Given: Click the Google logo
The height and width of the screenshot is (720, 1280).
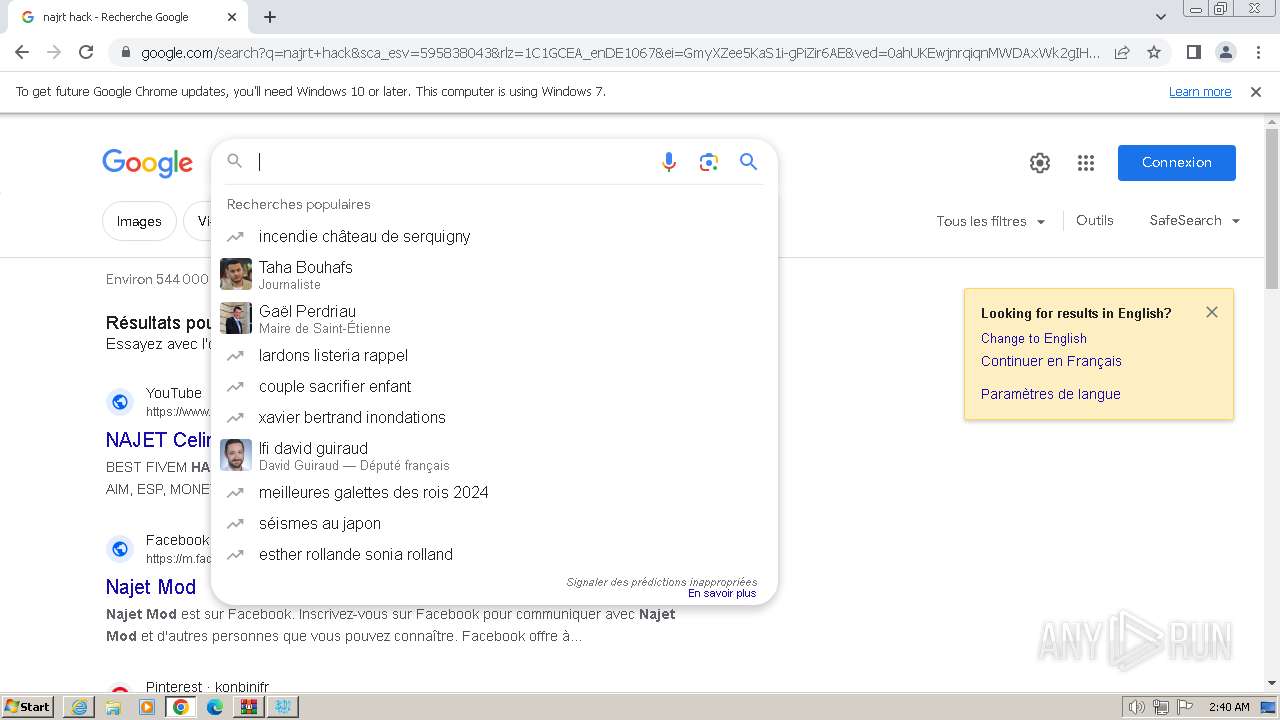Looking at the screenshot, I should click(147, 163).
